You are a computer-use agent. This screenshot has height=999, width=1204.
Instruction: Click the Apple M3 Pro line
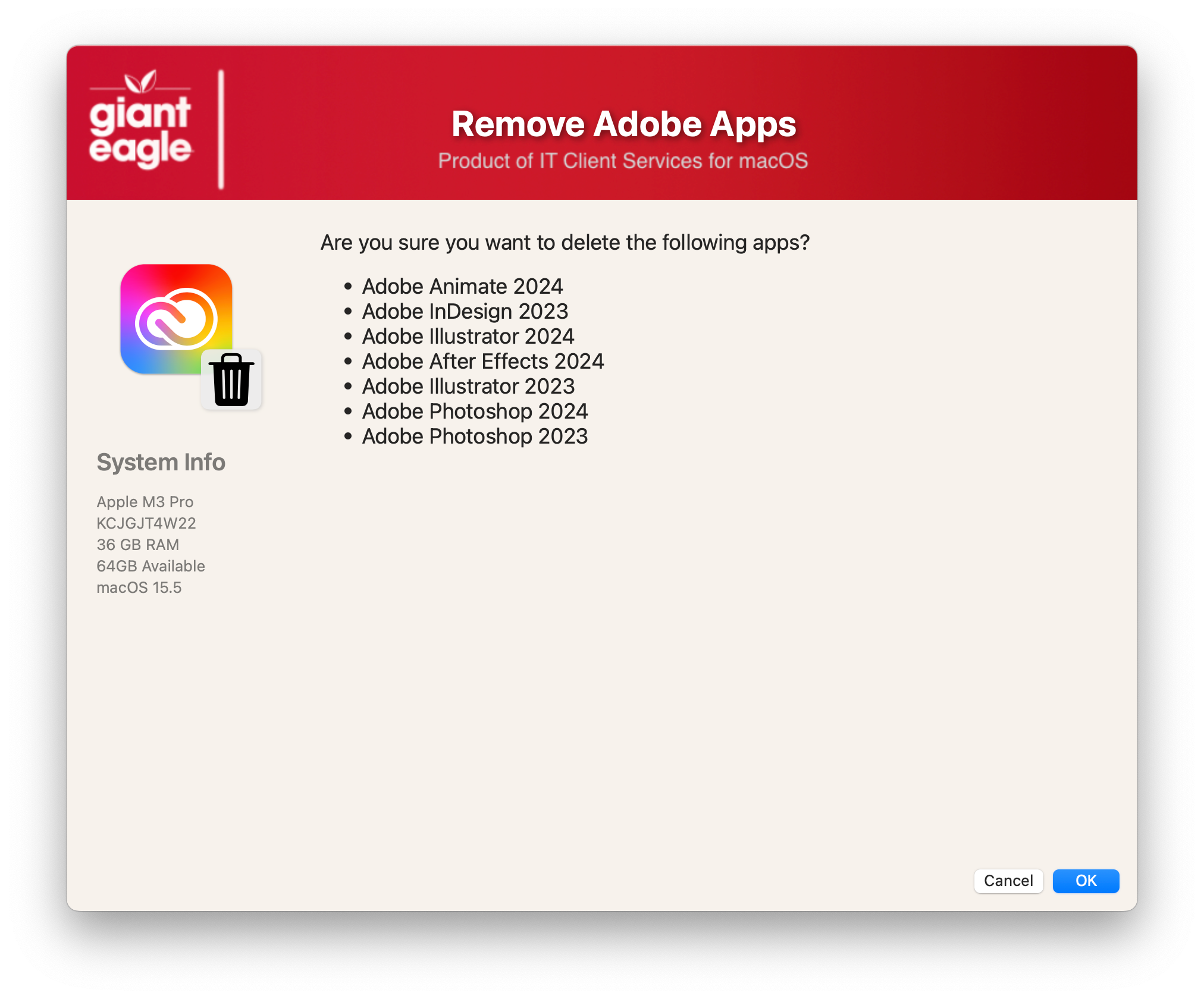pyautogui.click(x=145, y=502)
